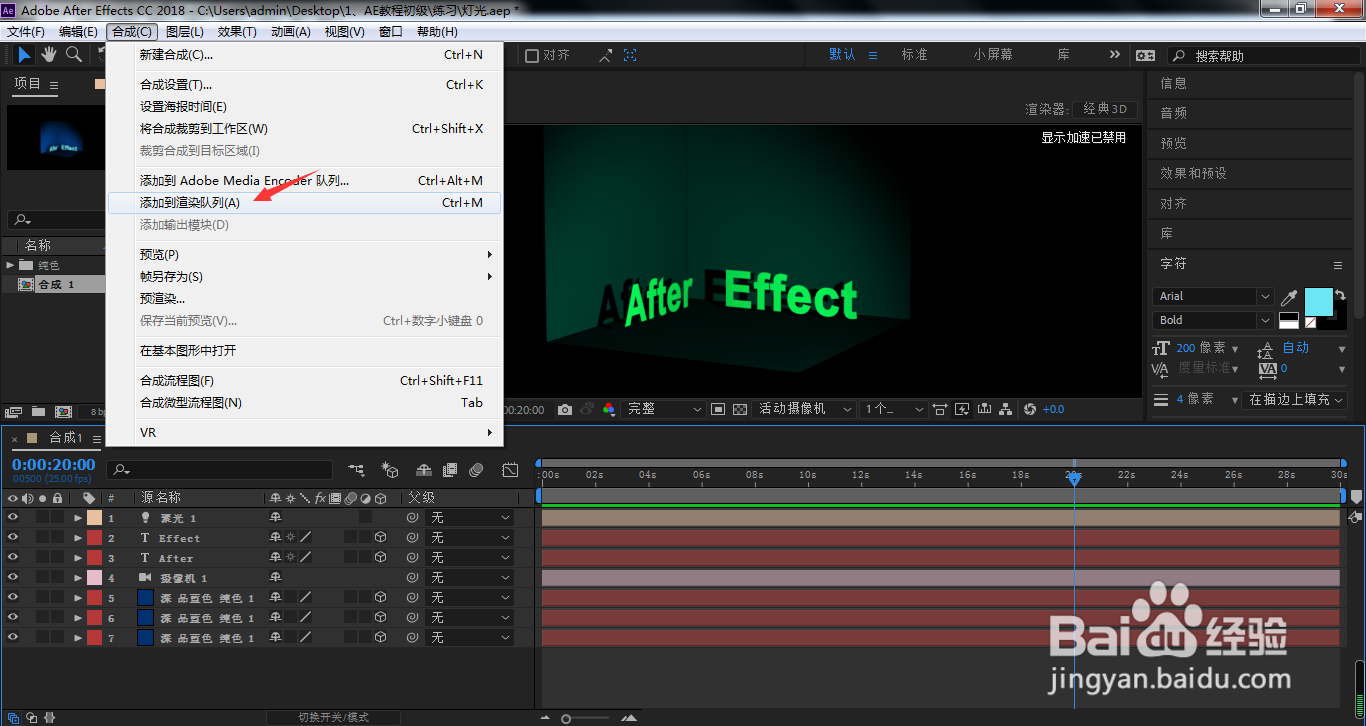
Task: Hide the After text layer
Action: click(x=13, y=558)
